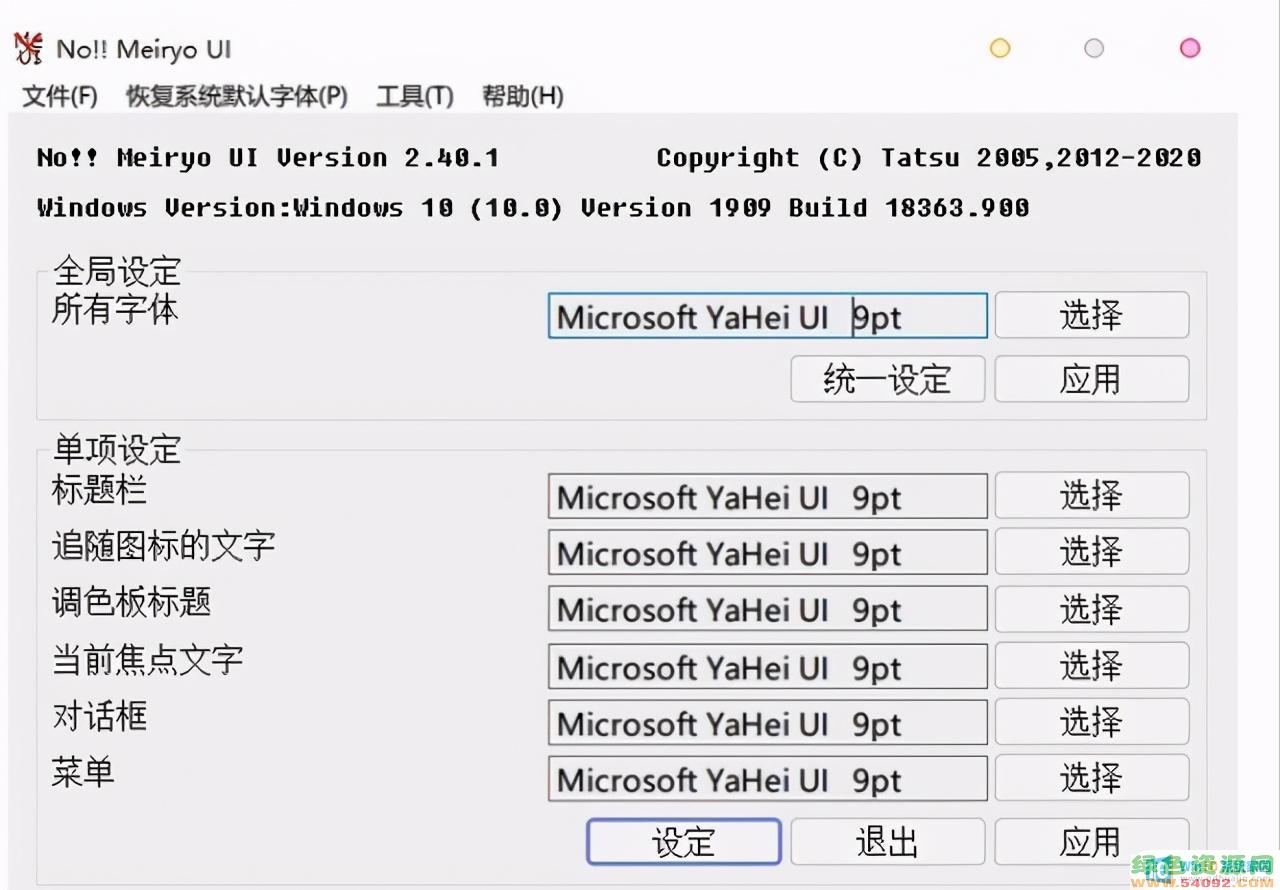Click the 标题栏 font field
The image size is (1280, 890).
pyautogui.click(x=767, y=496)
